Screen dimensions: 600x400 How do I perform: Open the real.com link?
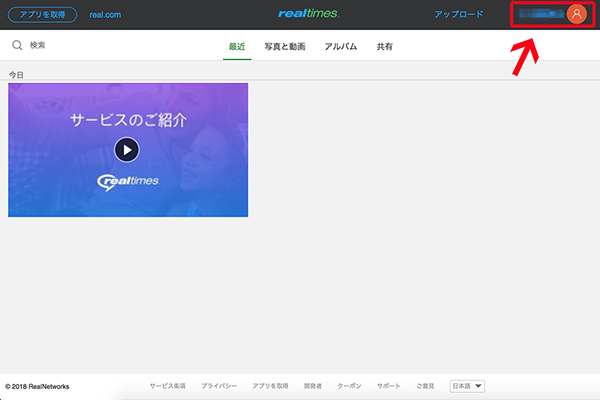coord(105,15)
